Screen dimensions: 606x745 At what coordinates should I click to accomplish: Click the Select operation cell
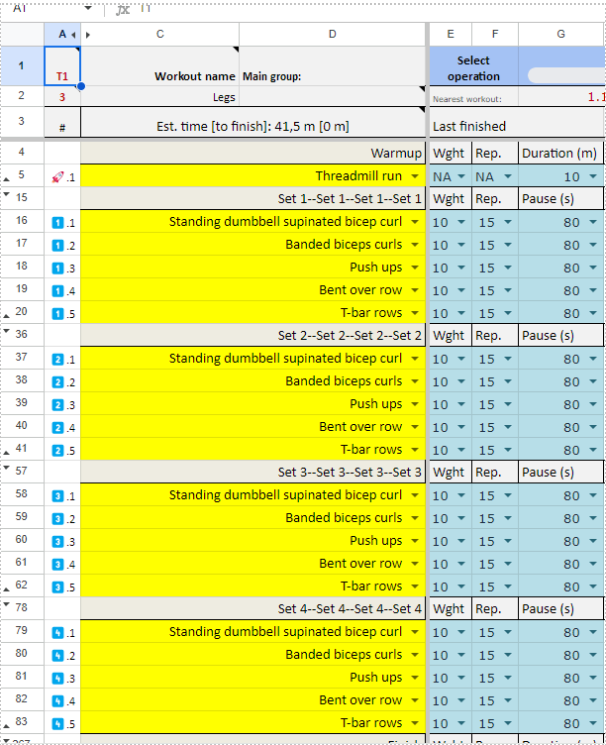coord(473,68)
